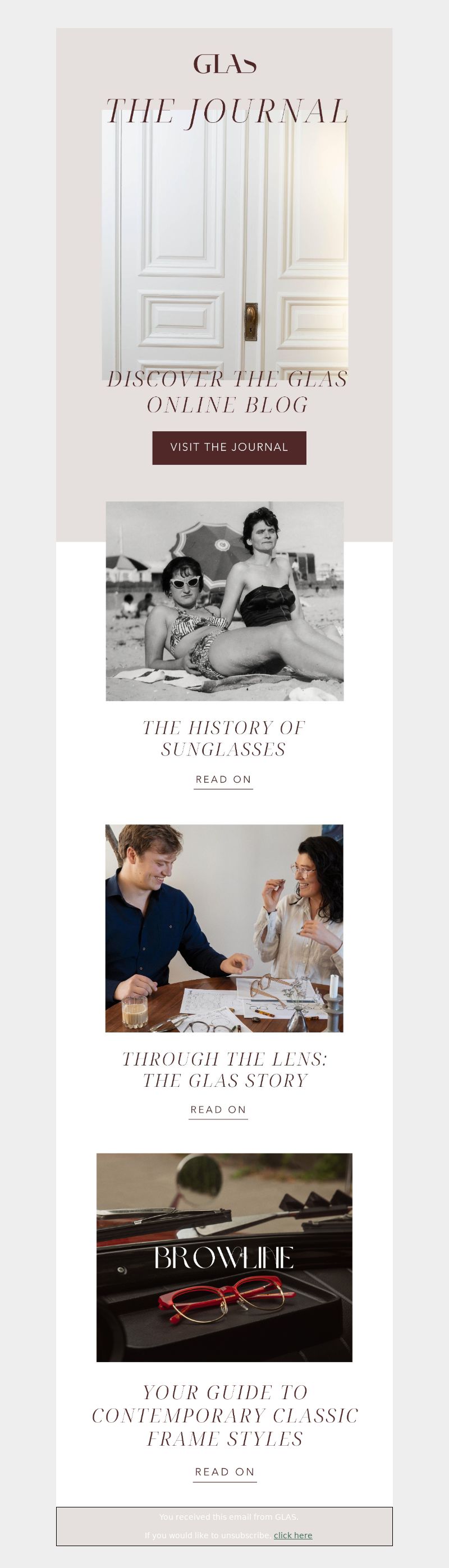The image size is (449, 1568).
Task: Open the black-and-white beach photo
Action: (x=225, y=601)
